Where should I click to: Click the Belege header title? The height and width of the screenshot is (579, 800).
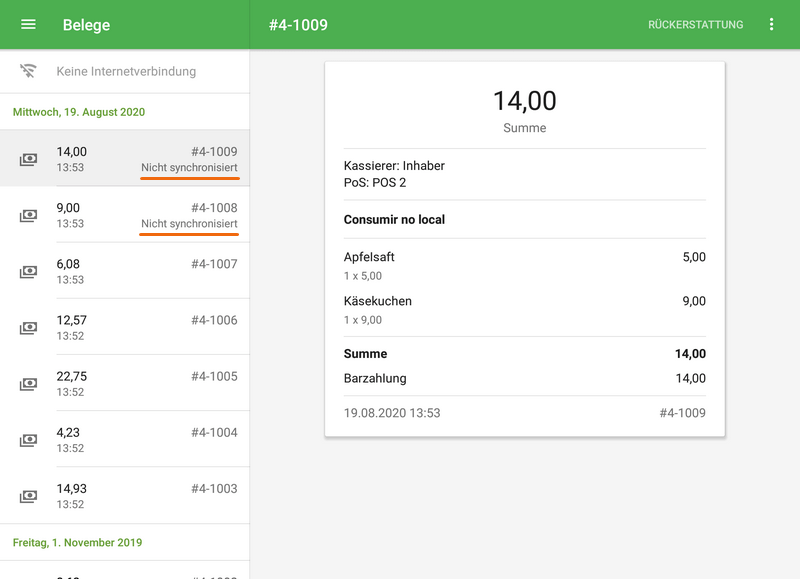tap(86, 25)
